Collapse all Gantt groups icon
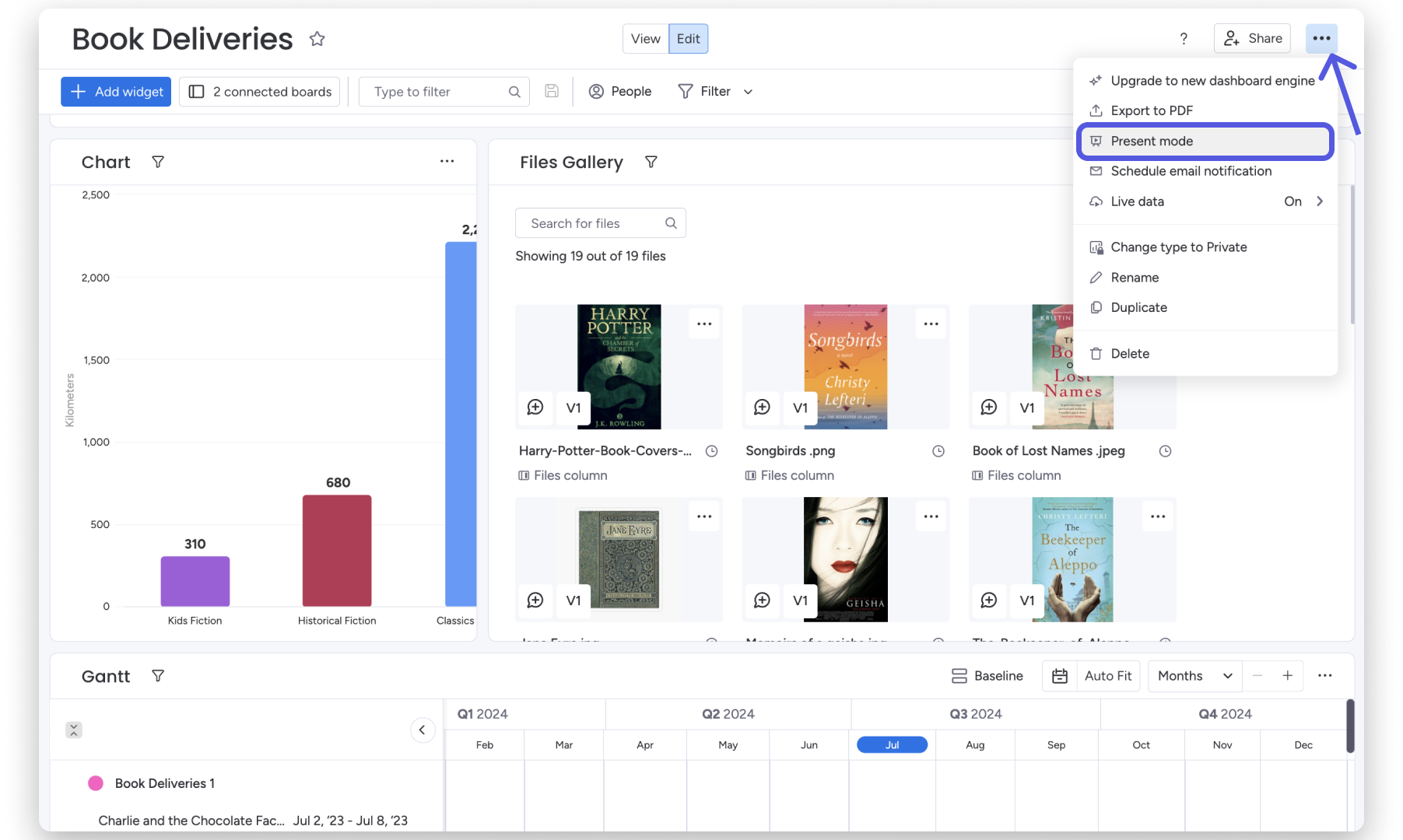Screen dimensions: 1403x840 pos(74,730)
